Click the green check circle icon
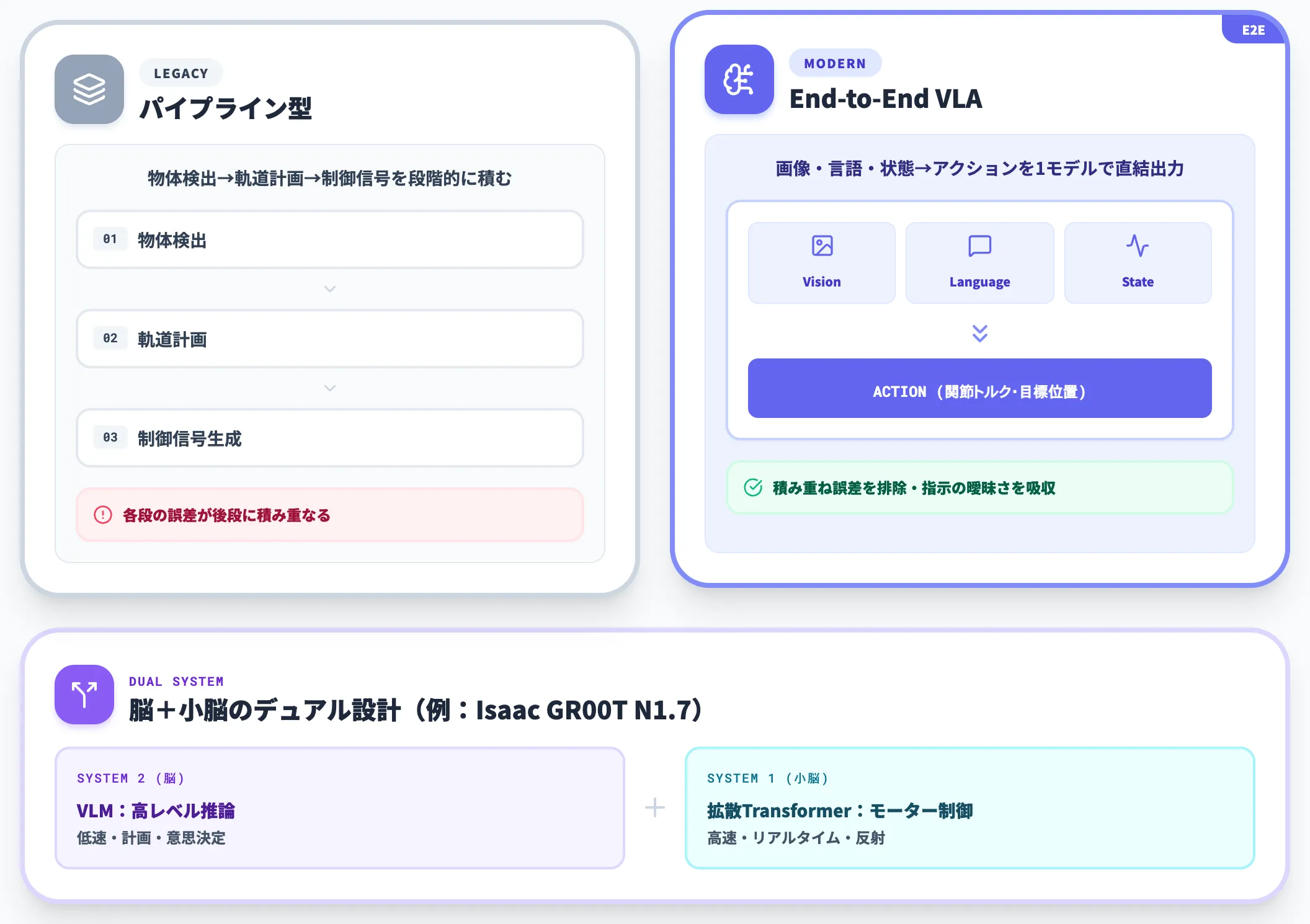The image size is (1310, 924). 753,487
